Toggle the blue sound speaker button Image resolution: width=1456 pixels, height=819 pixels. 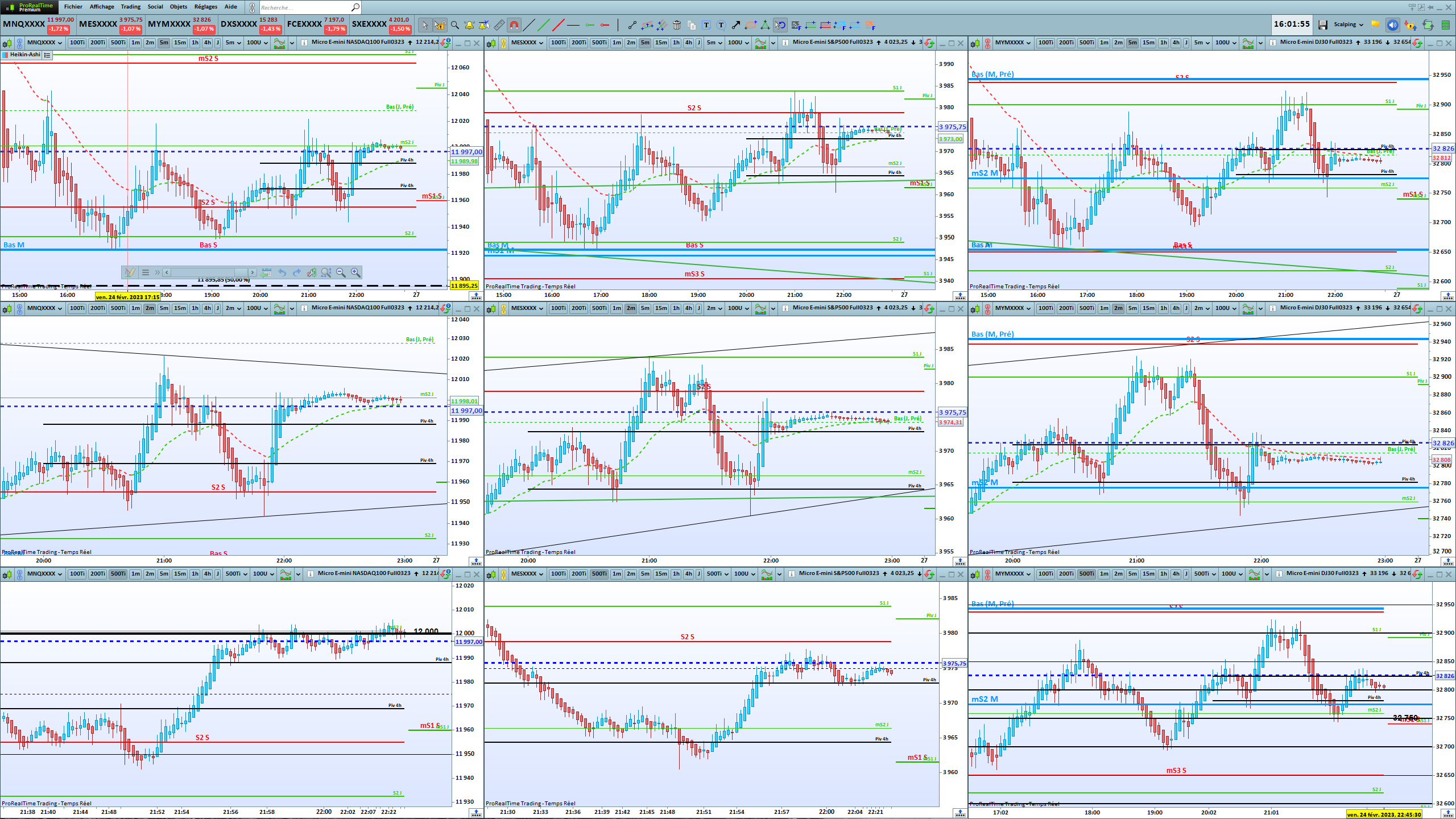pyautogui.click(x=1392, y=24)
